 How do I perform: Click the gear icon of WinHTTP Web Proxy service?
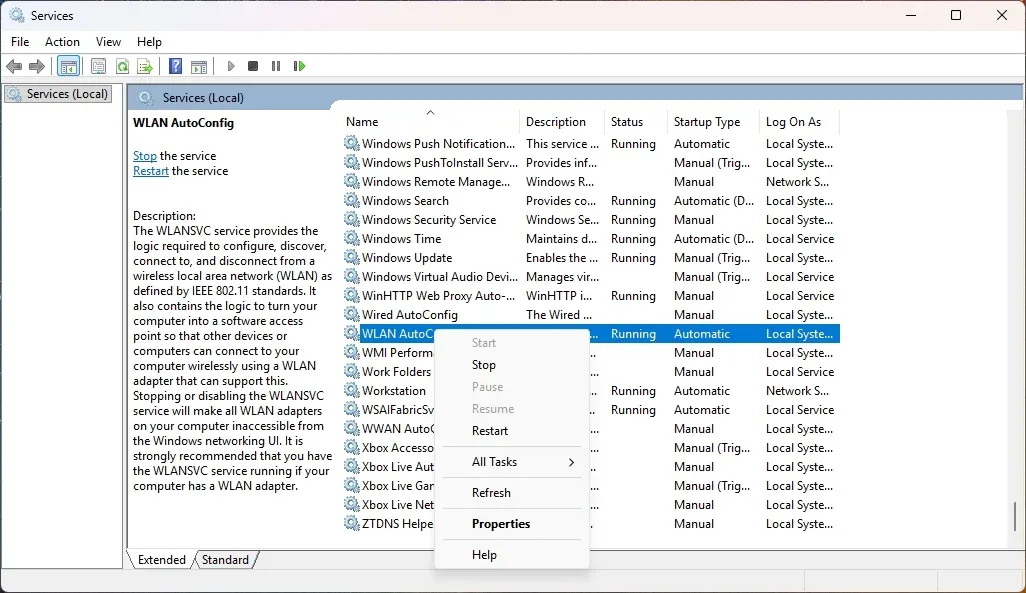[x=352, y=295]
